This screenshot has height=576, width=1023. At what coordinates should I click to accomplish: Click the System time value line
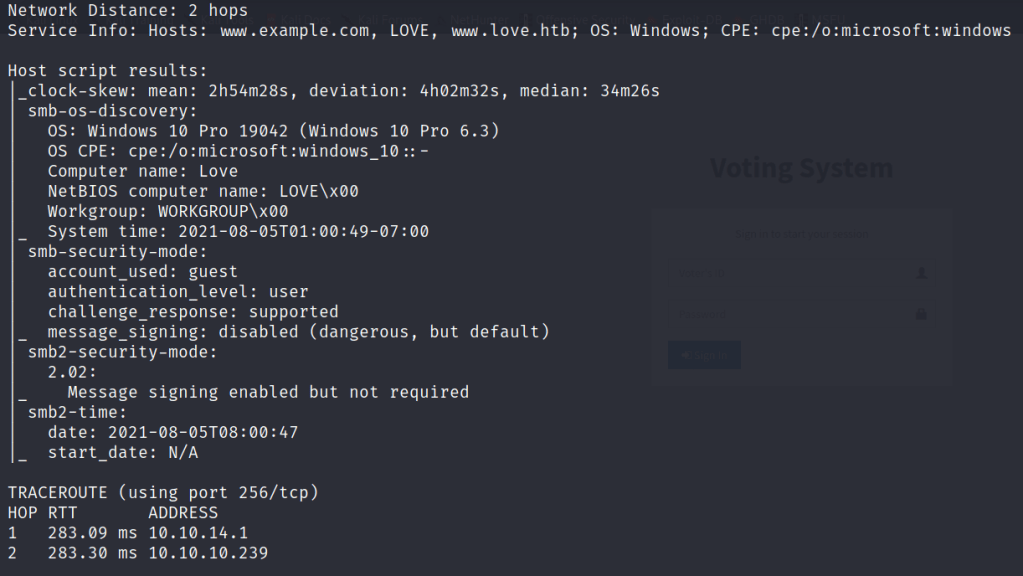point(238,231)
